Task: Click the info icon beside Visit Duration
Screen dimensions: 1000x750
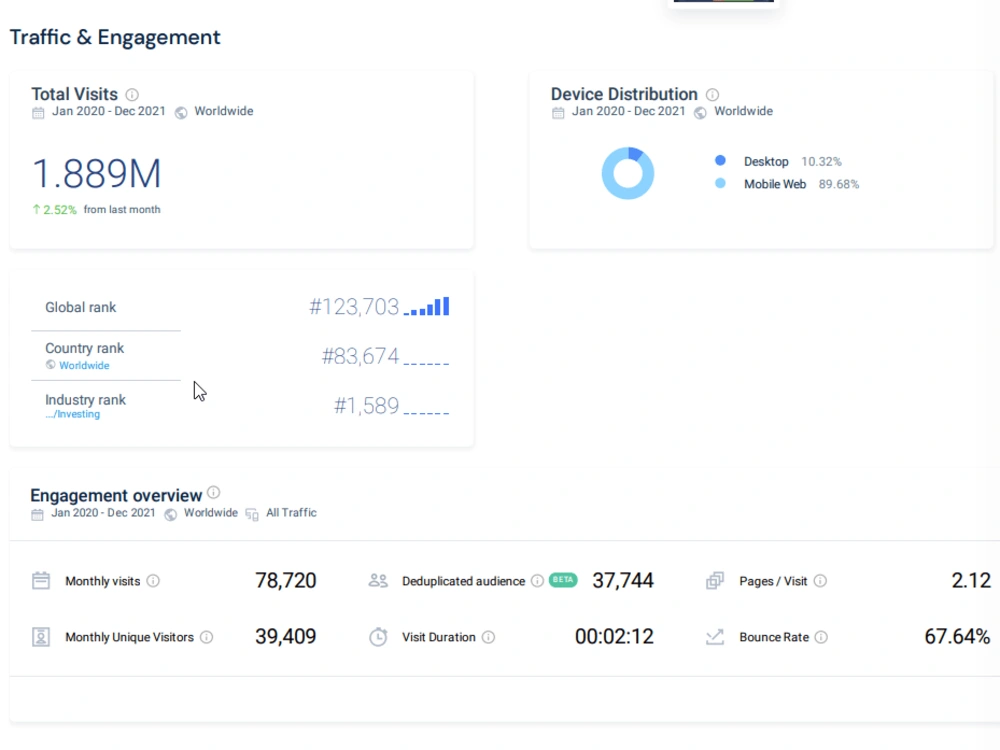Action: coord(489,637)
